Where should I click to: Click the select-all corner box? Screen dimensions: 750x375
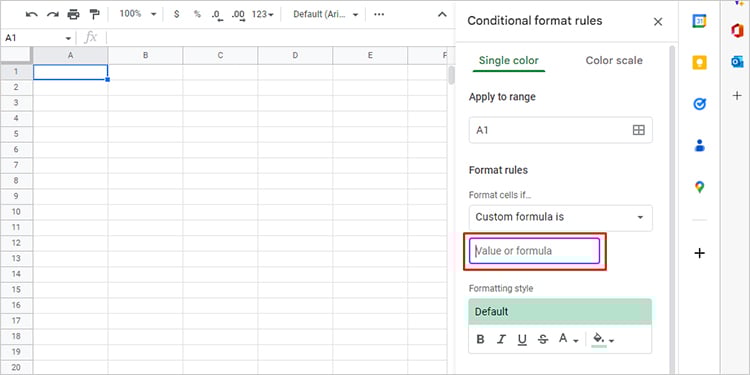(x=16, y=55)
